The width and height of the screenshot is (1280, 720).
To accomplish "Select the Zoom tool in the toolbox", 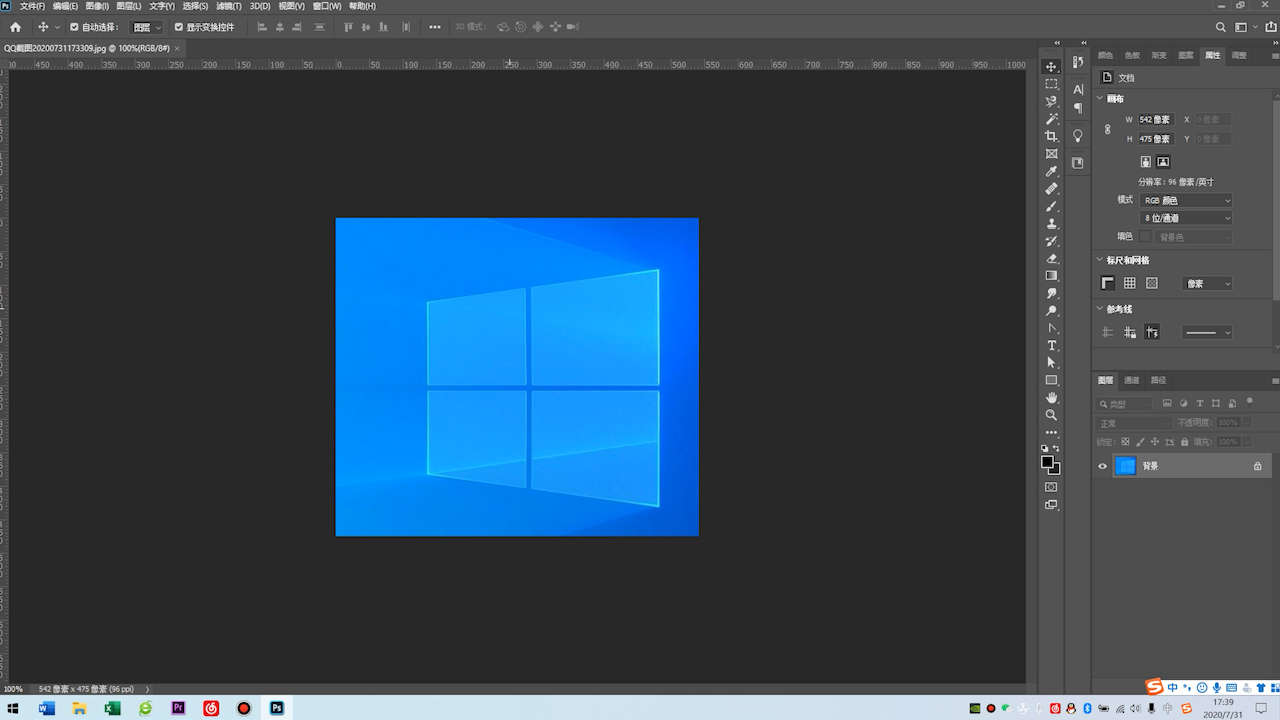I will point(1051,415).
